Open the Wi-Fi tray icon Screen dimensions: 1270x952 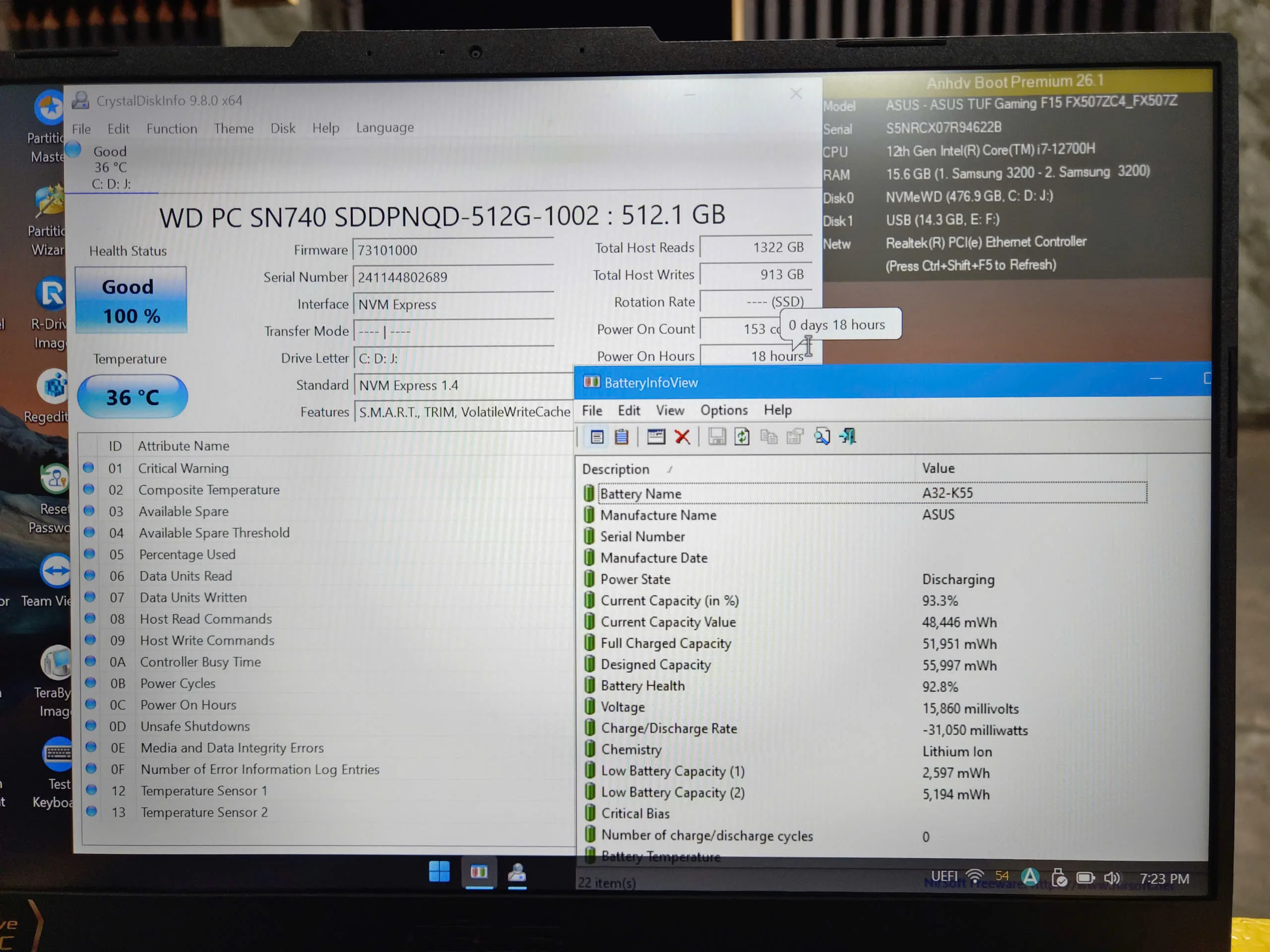tap(974, 876)
